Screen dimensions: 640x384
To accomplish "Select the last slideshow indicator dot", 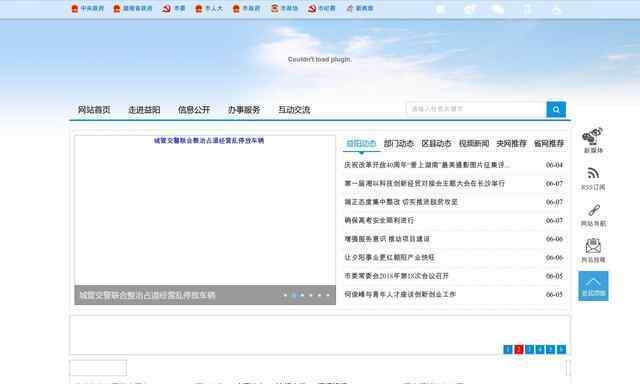I will tap(328, 295).
